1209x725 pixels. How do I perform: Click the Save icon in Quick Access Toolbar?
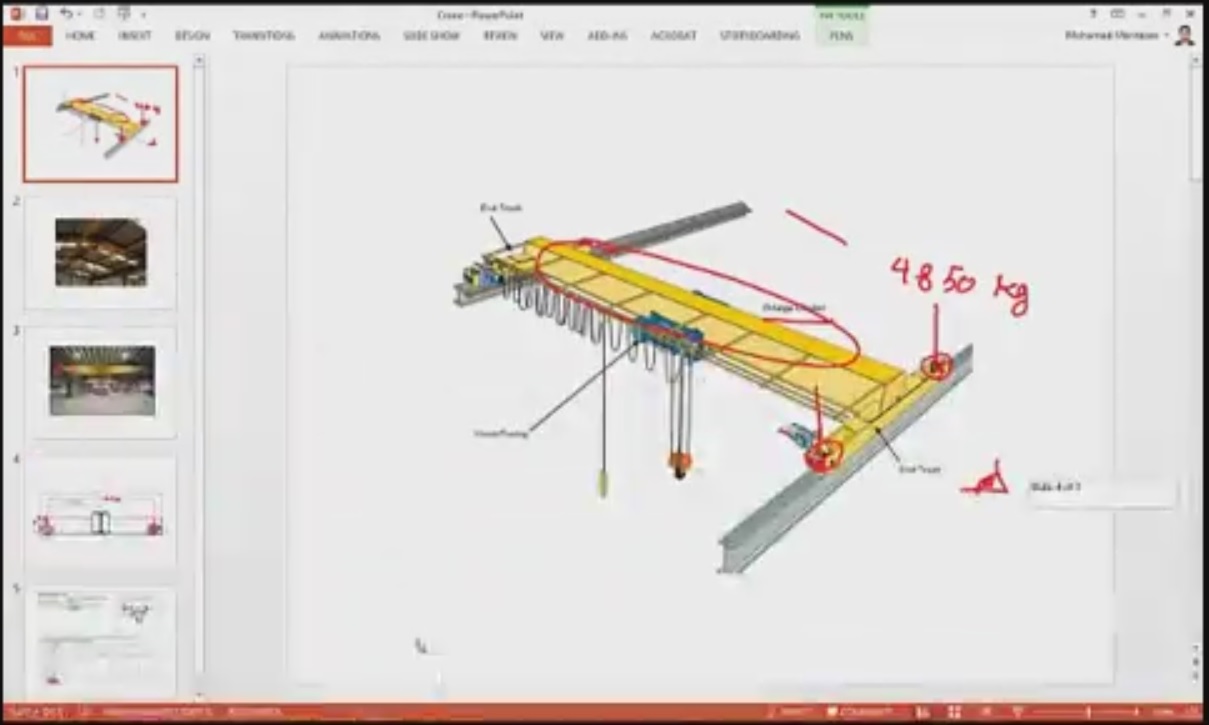tap(41, 14)
